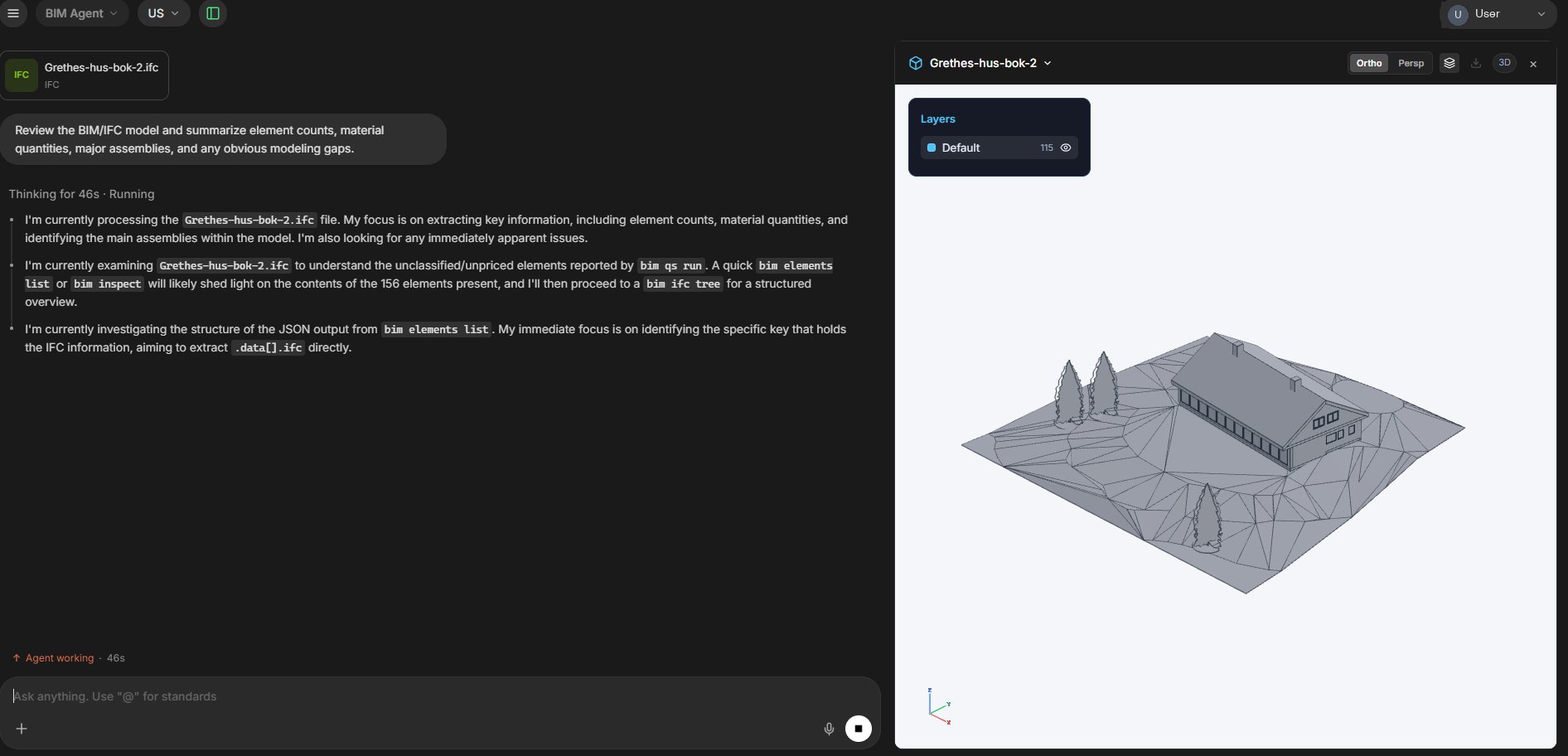
Task: Open the BIM Agent dropdown
Action: click(x=81, y=13)
